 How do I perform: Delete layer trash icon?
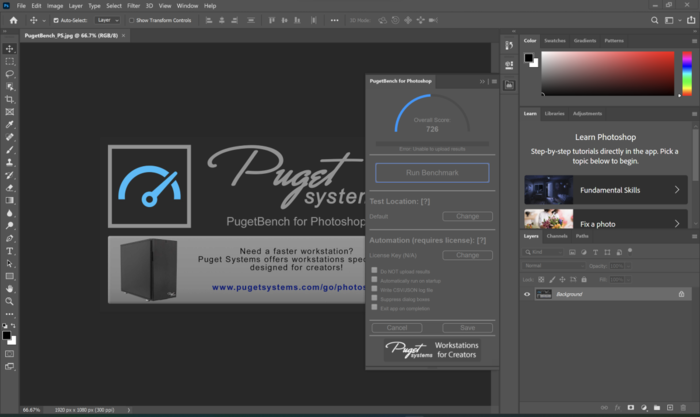pyautogui.click(x=683, y=407)
